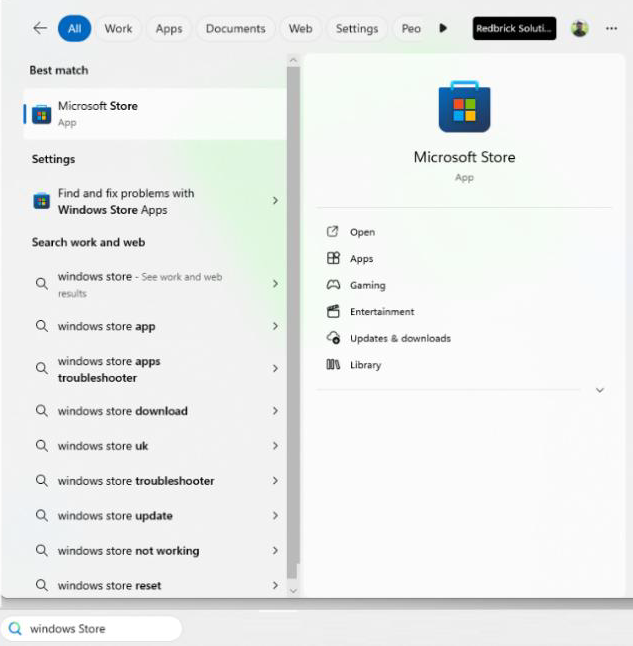Select the 'windows store update' suggestion
The height and width of the screenshot is (646, 633).
(x=155, y=516)
